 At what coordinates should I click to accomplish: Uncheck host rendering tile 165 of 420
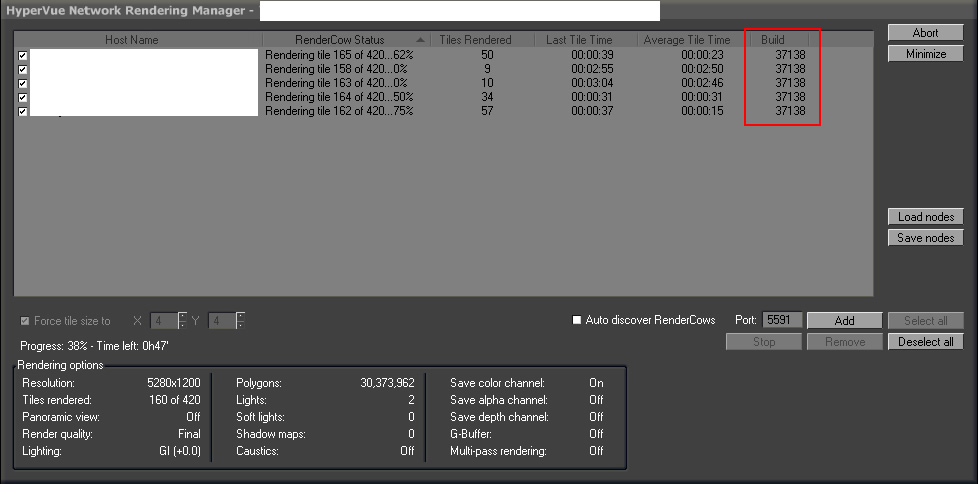[23, 56]
